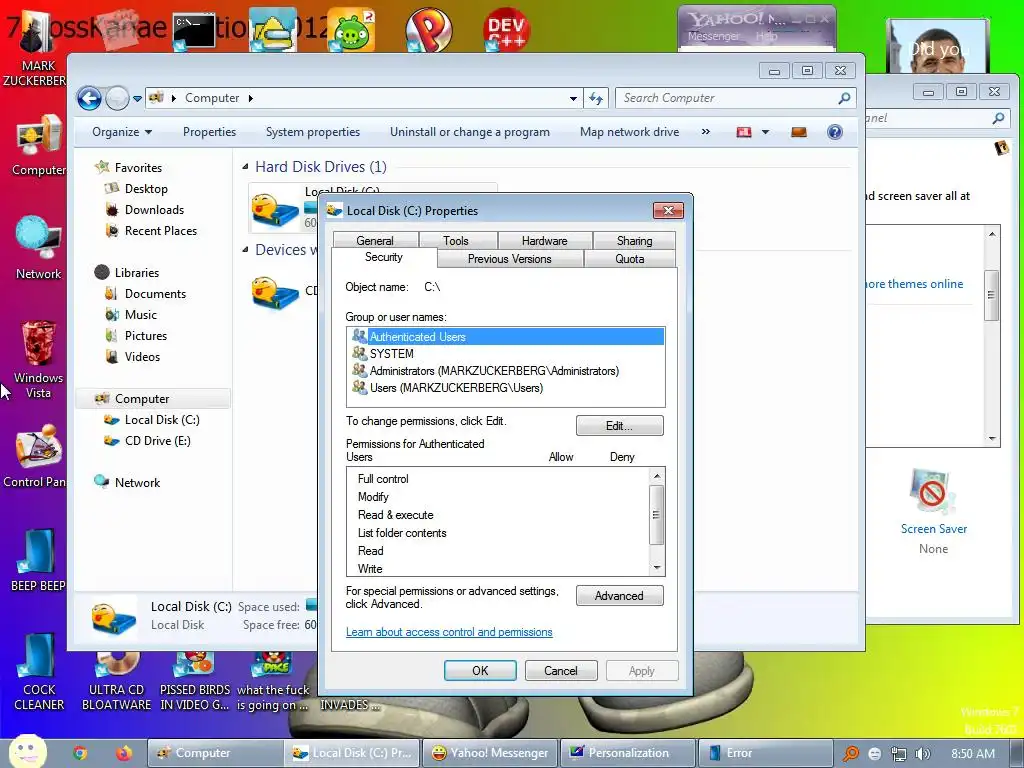Switch to the Sharing tab

(x=634, y=240)
